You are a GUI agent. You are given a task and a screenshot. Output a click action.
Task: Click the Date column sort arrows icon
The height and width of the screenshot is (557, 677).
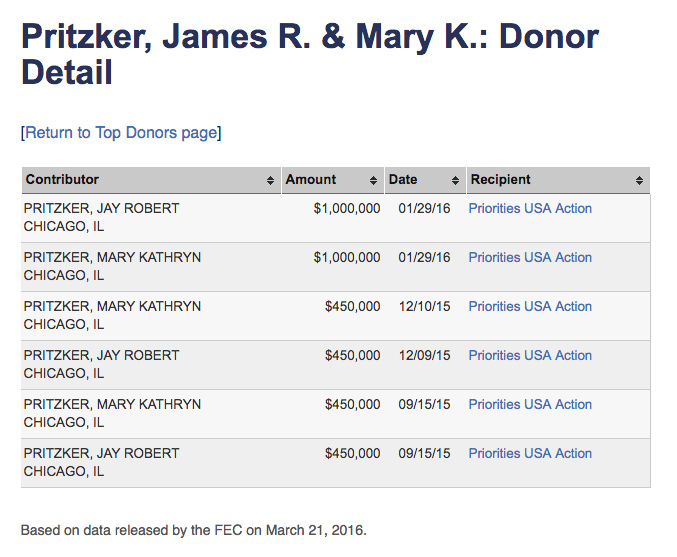point(456,181)
